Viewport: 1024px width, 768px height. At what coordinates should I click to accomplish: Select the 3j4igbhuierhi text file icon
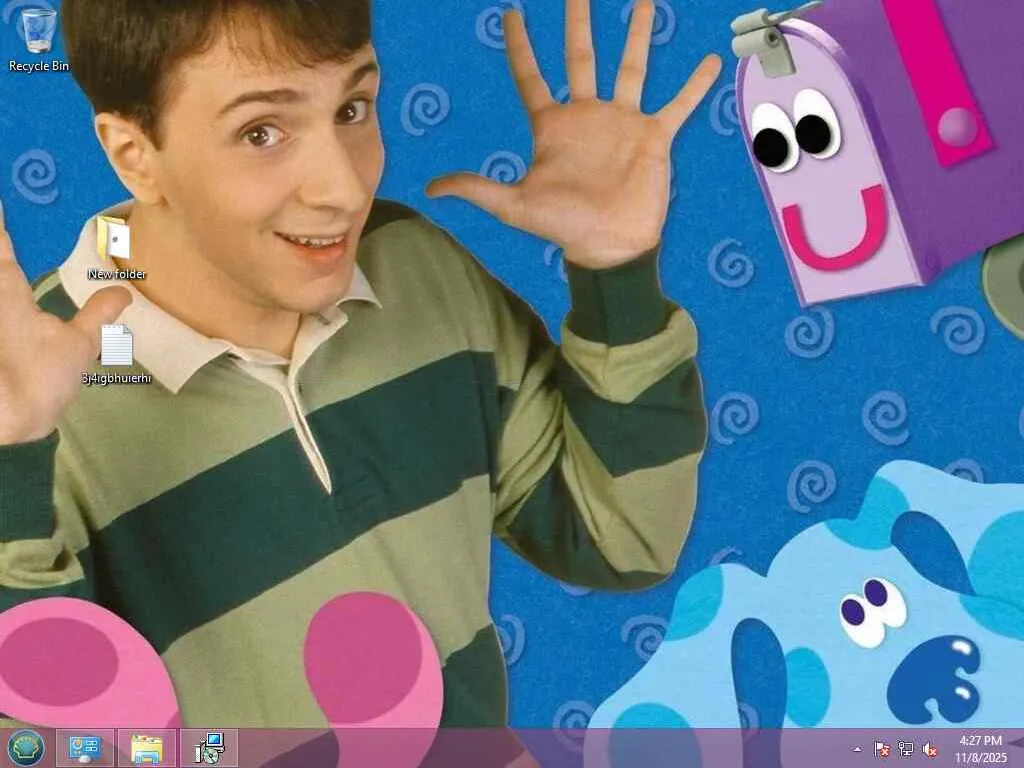coord(116,353)
